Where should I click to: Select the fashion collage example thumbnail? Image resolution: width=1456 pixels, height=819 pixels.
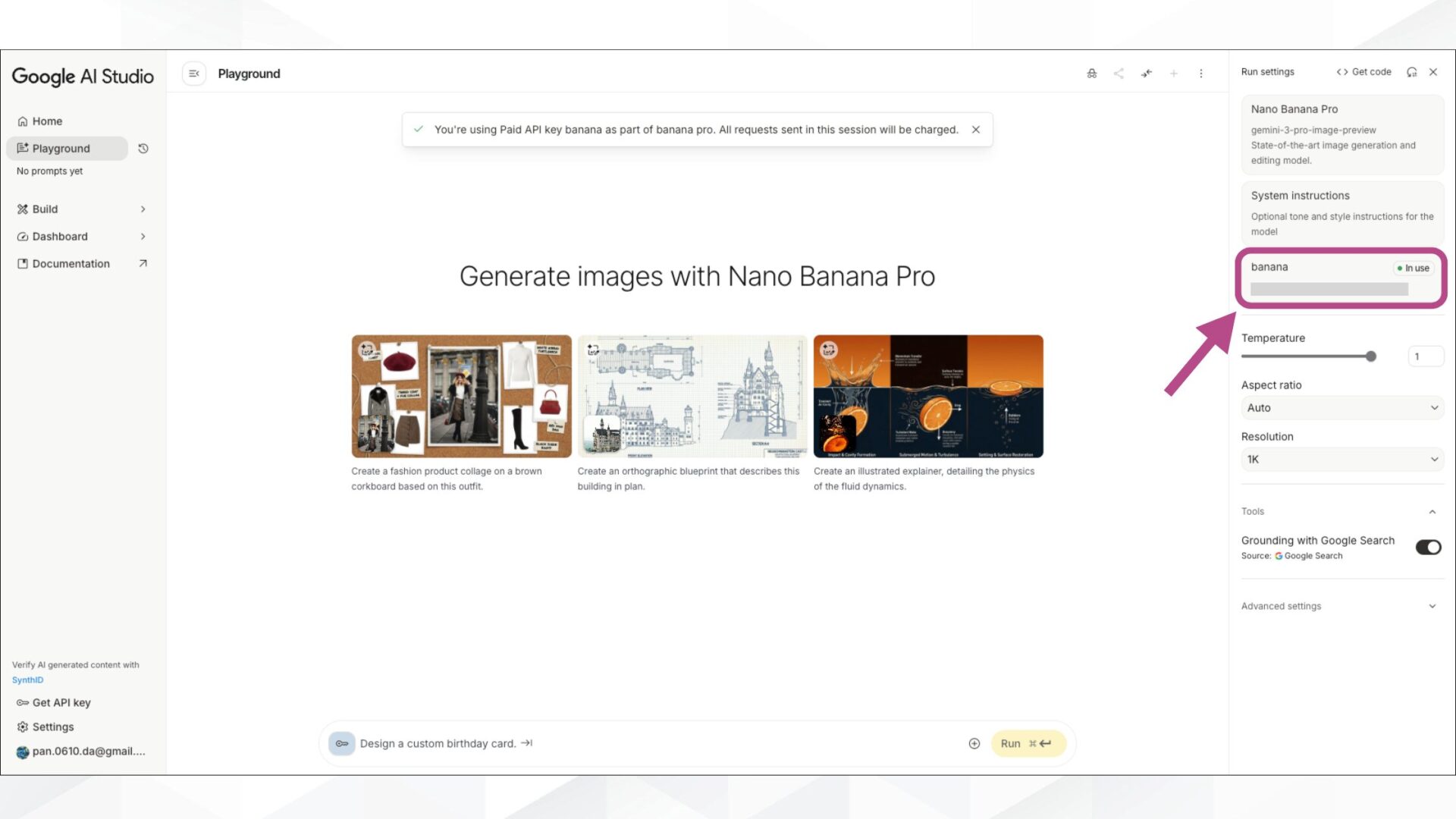tap(460, 396)
